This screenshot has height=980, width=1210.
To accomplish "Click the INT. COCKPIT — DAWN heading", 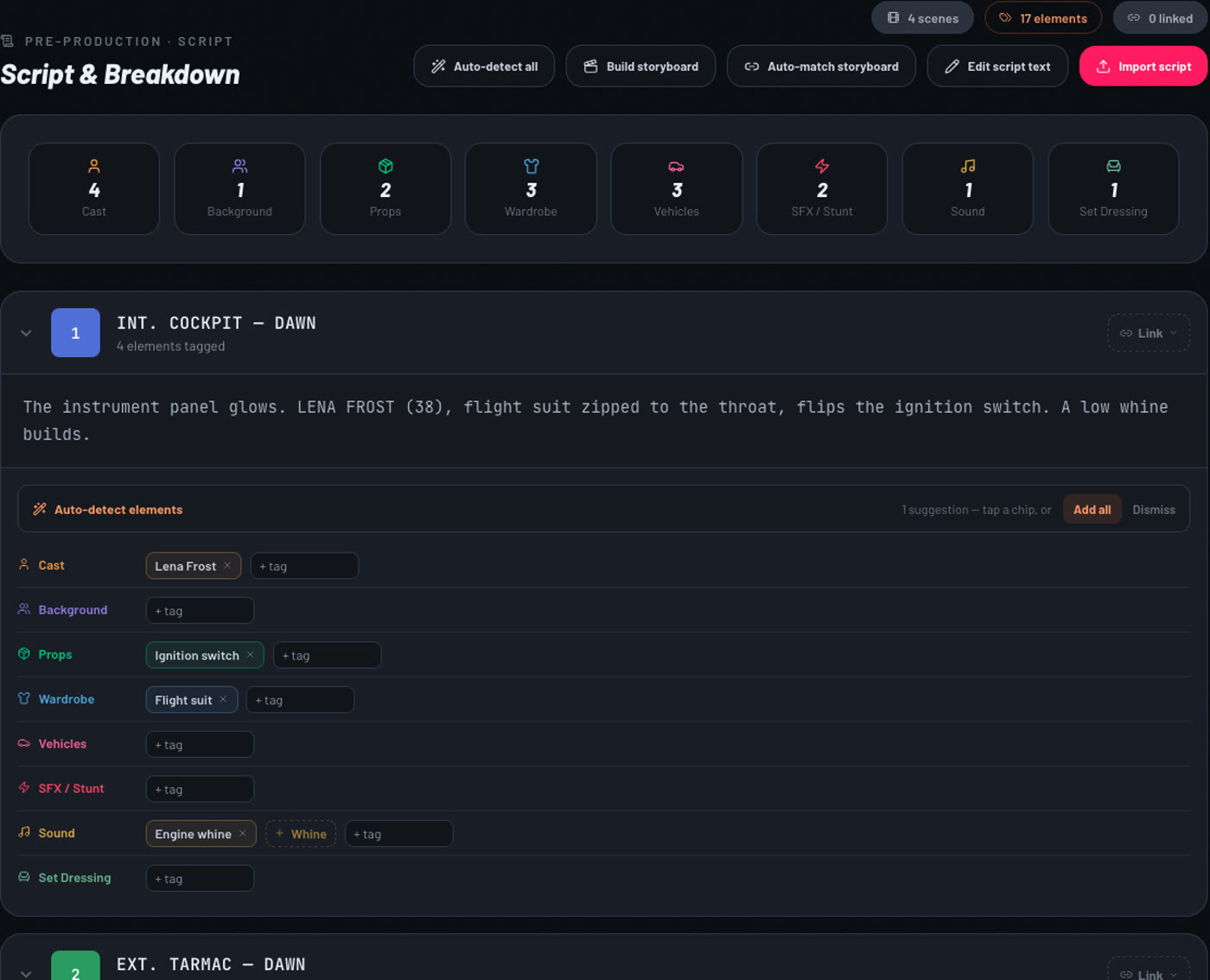I will (x=216, y=323).
